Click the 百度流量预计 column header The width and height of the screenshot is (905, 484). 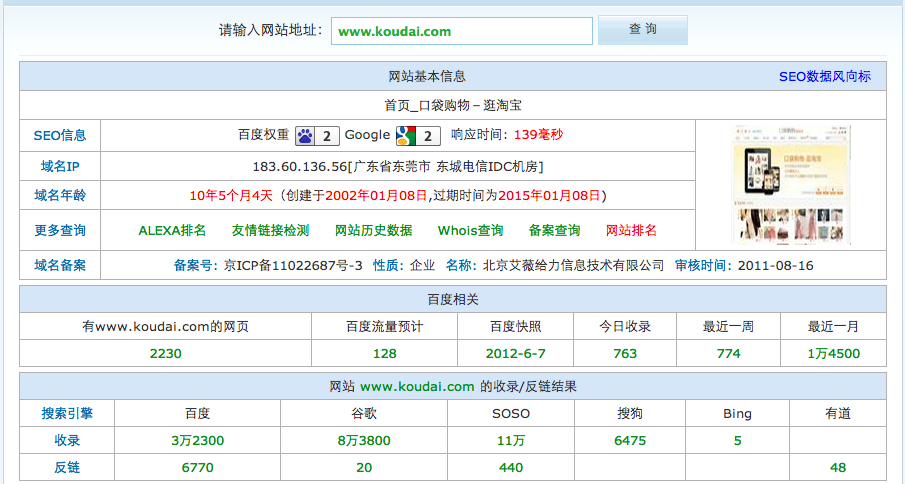click(384, 327)
